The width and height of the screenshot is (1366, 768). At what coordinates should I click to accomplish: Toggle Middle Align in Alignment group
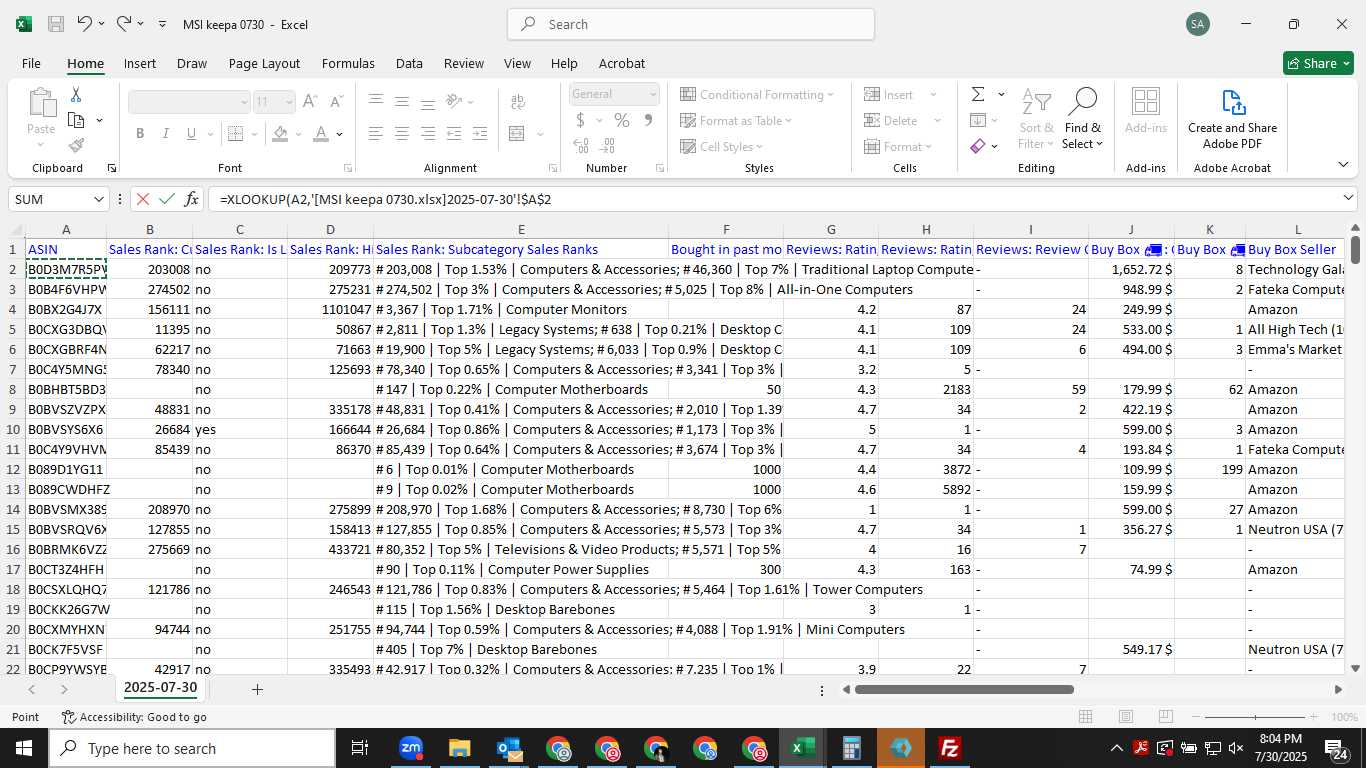coord(402,101)
